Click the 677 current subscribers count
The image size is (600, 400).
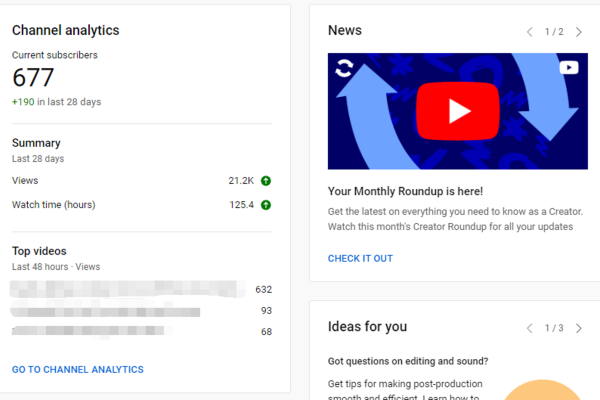(33, 78)
